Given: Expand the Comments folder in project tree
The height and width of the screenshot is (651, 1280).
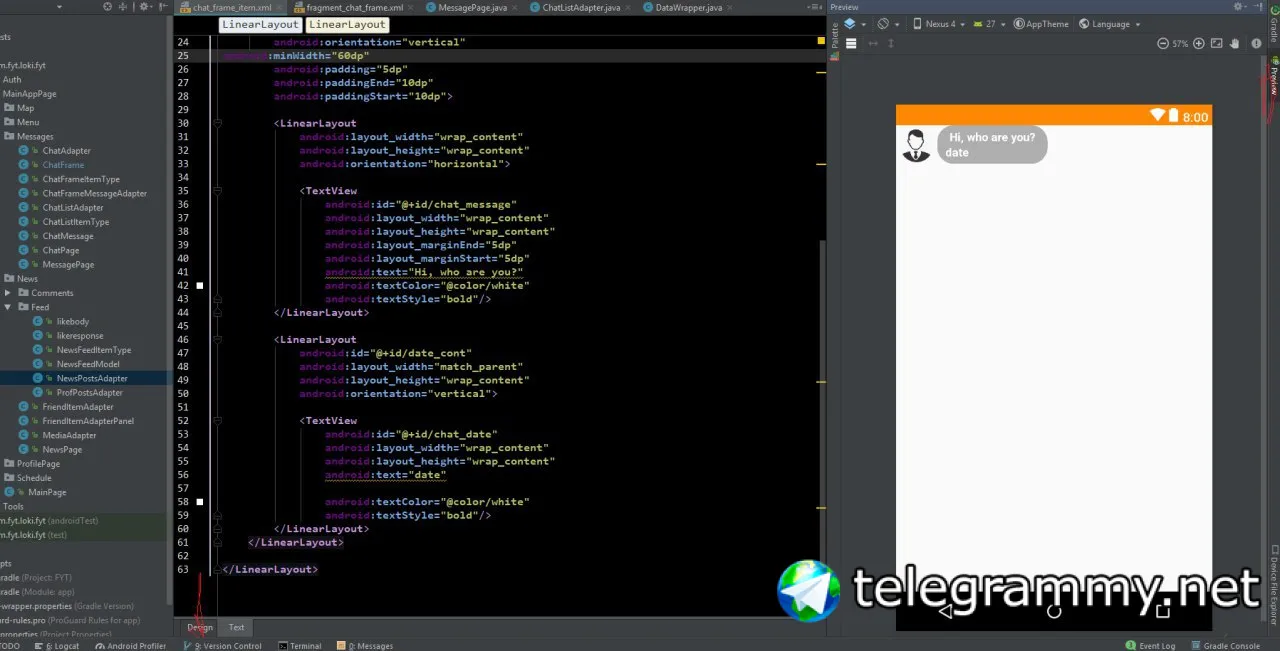Looking at the screenshot, I should (9, 293).
